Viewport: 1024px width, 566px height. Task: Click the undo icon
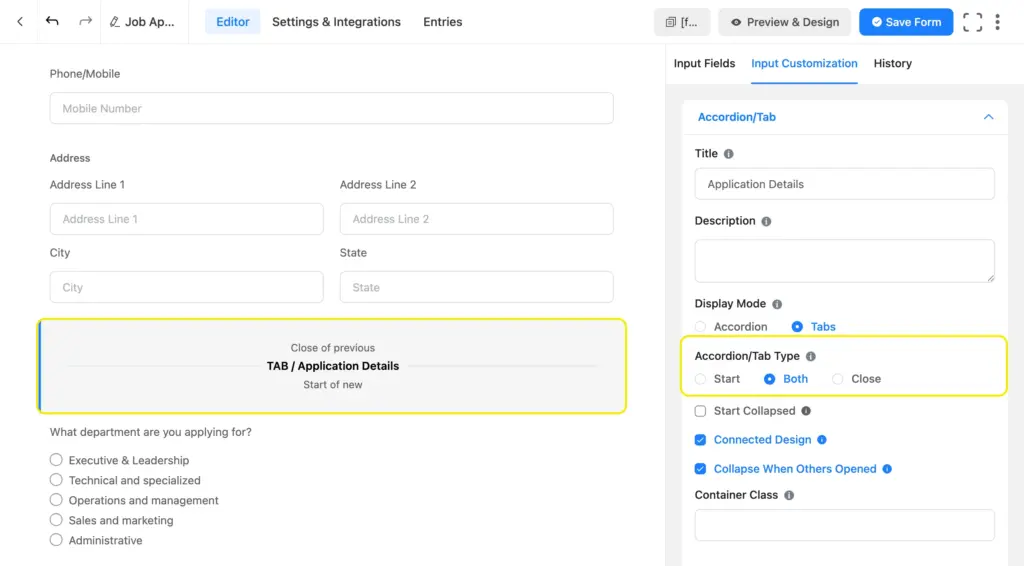(x=53, y=22)
